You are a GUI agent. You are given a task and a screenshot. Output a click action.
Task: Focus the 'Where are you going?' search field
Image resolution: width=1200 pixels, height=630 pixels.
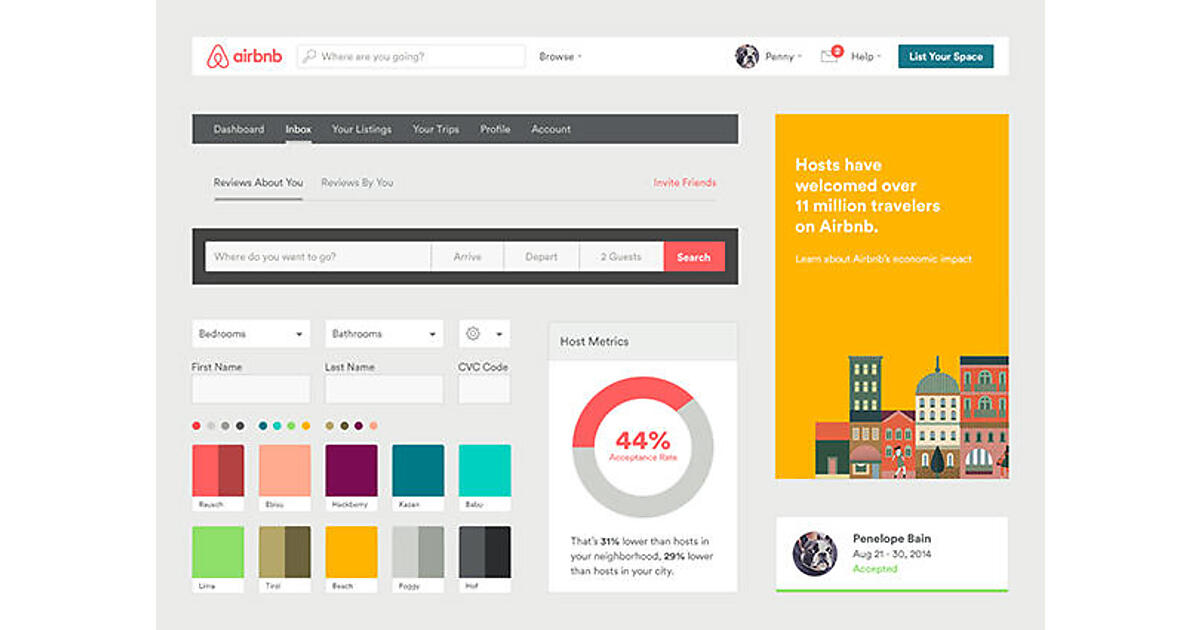coord(411,57)
